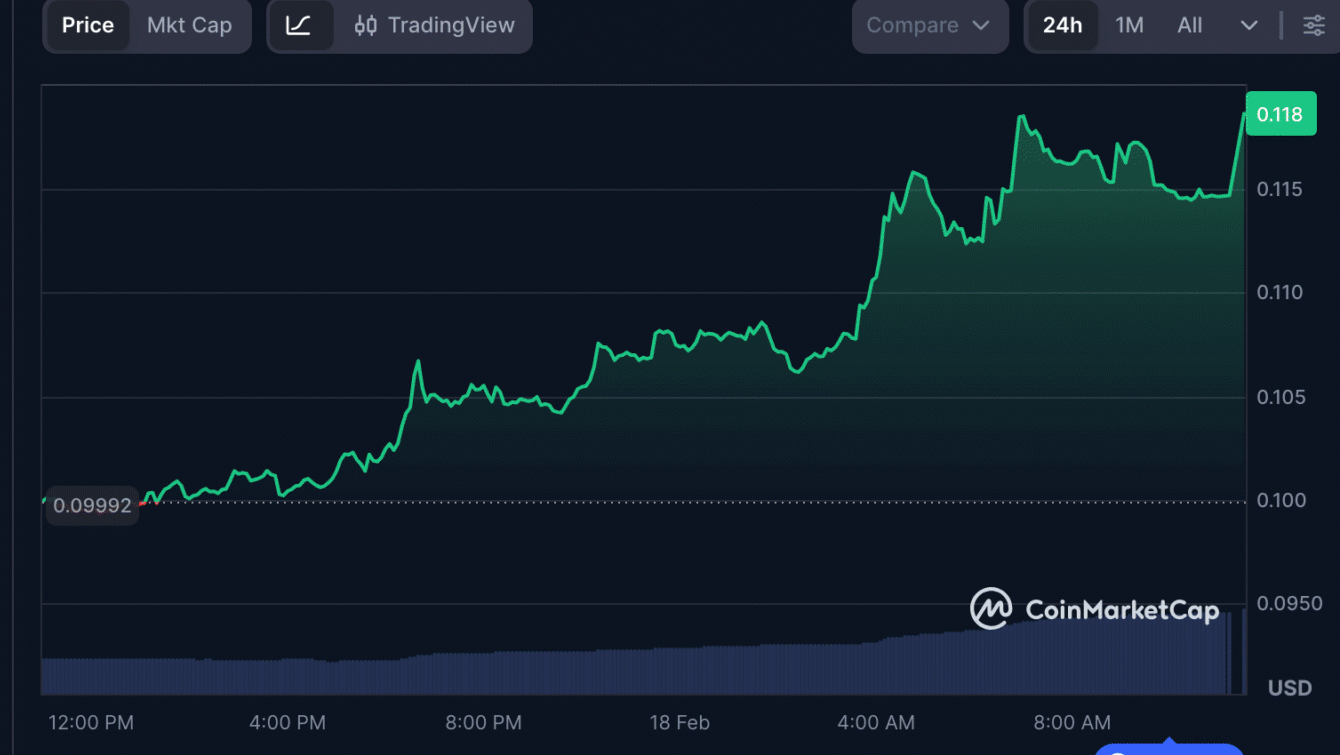
Task: Click the volume bars below chart
Action: (x=600, y=670)
